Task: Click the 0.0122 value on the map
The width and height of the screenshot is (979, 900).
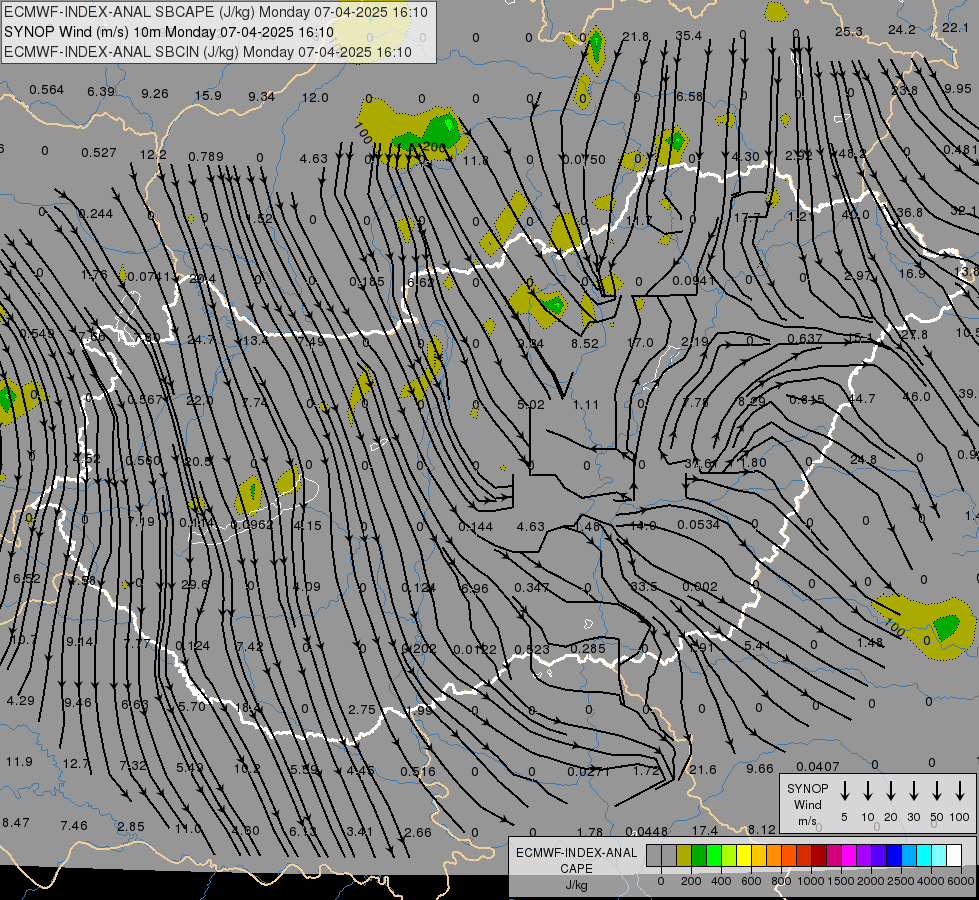Action: pyautogui.click(x=475, y=650)
